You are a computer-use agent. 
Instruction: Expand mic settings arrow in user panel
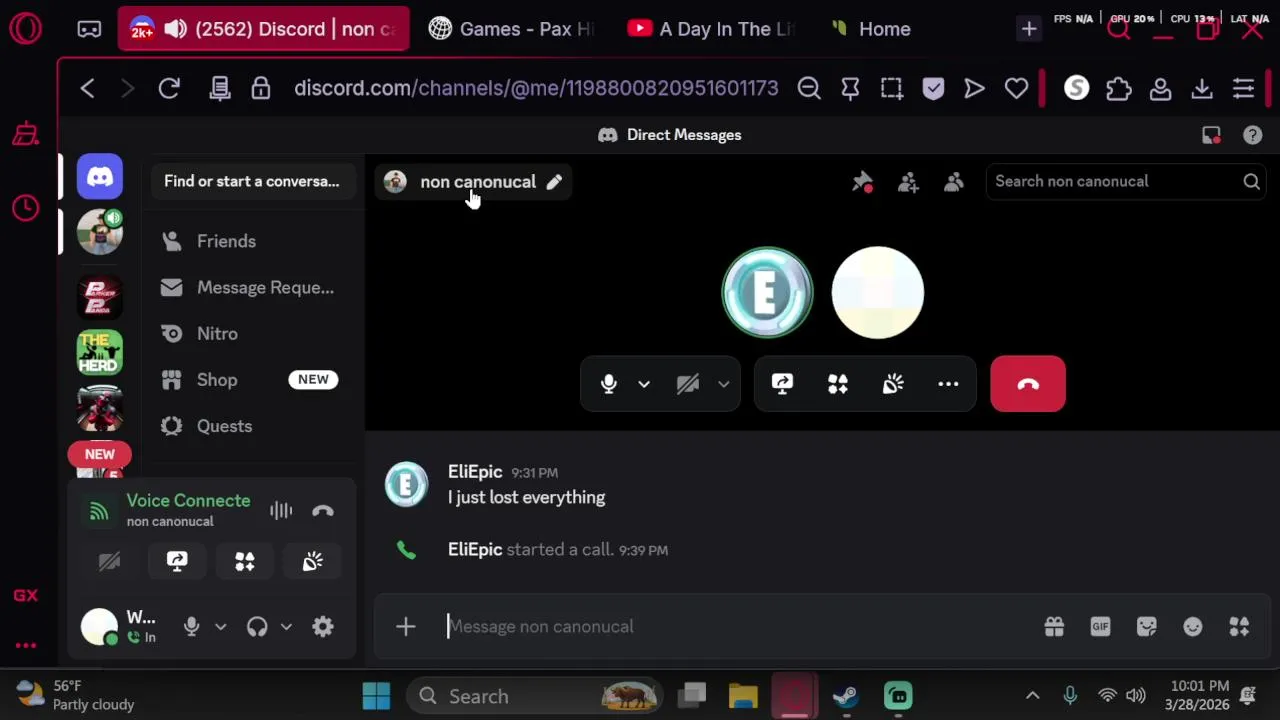click(220, 627)
